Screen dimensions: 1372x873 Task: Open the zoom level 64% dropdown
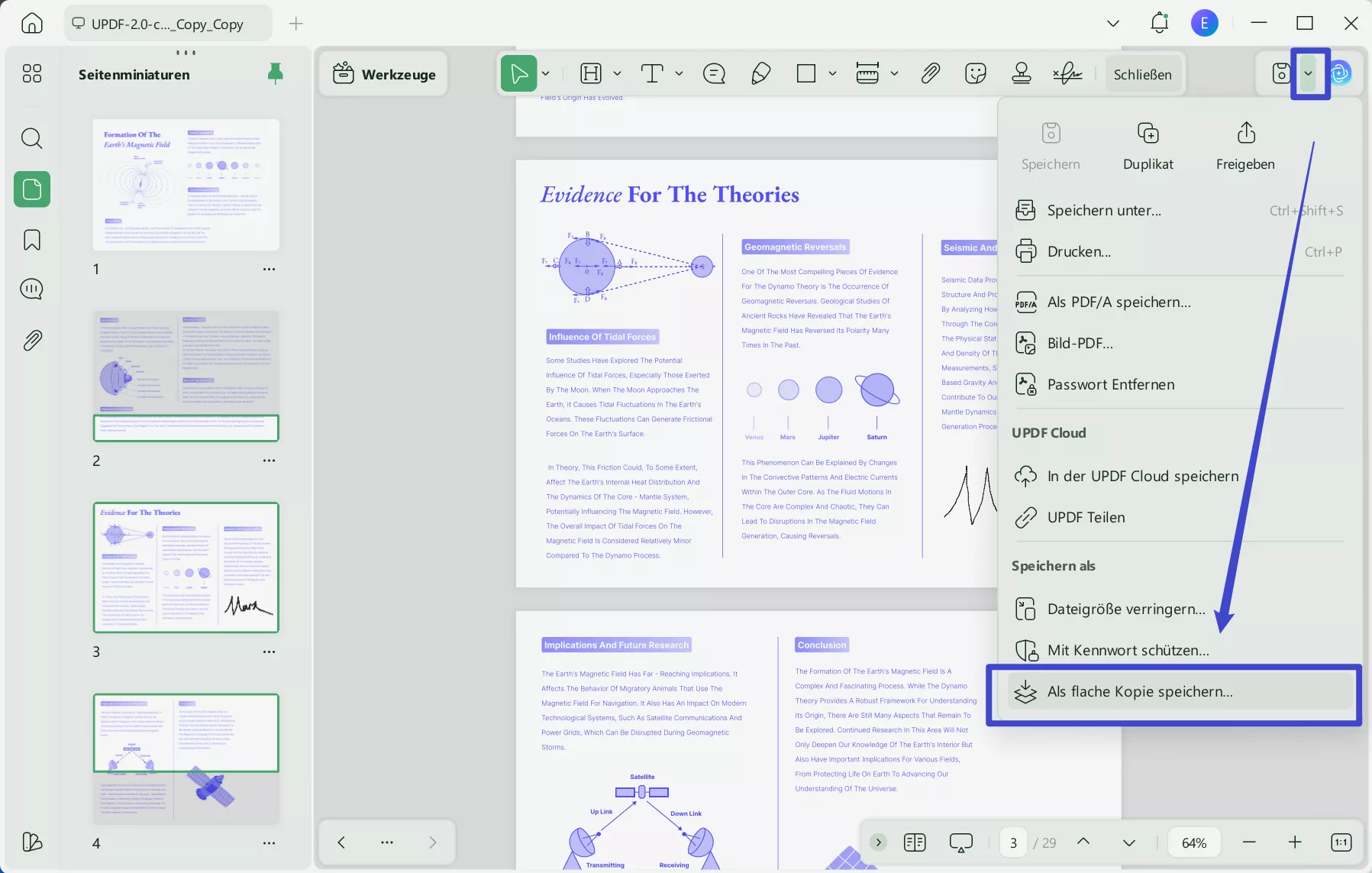(x=1193, y=842)
